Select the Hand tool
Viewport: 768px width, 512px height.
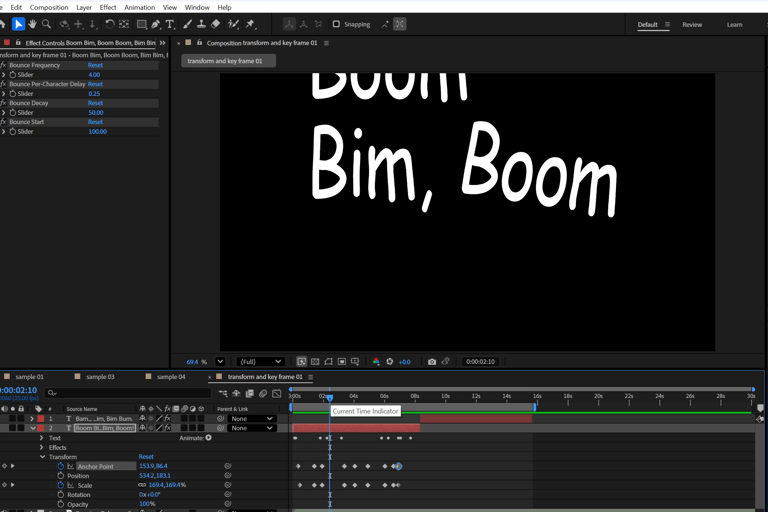[x=32, y=24]
